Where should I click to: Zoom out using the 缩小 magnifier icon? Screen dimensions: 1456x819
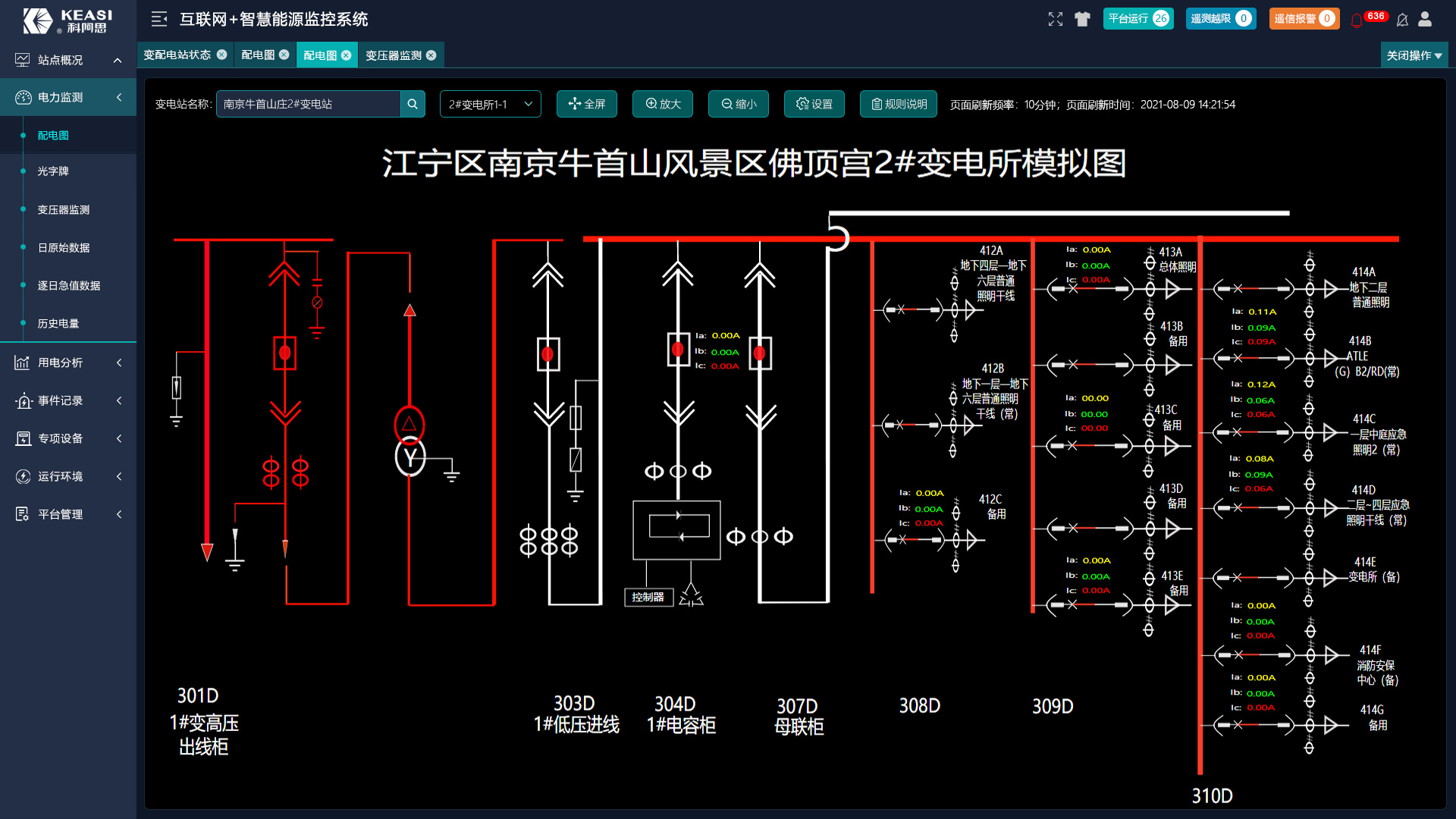737,104
